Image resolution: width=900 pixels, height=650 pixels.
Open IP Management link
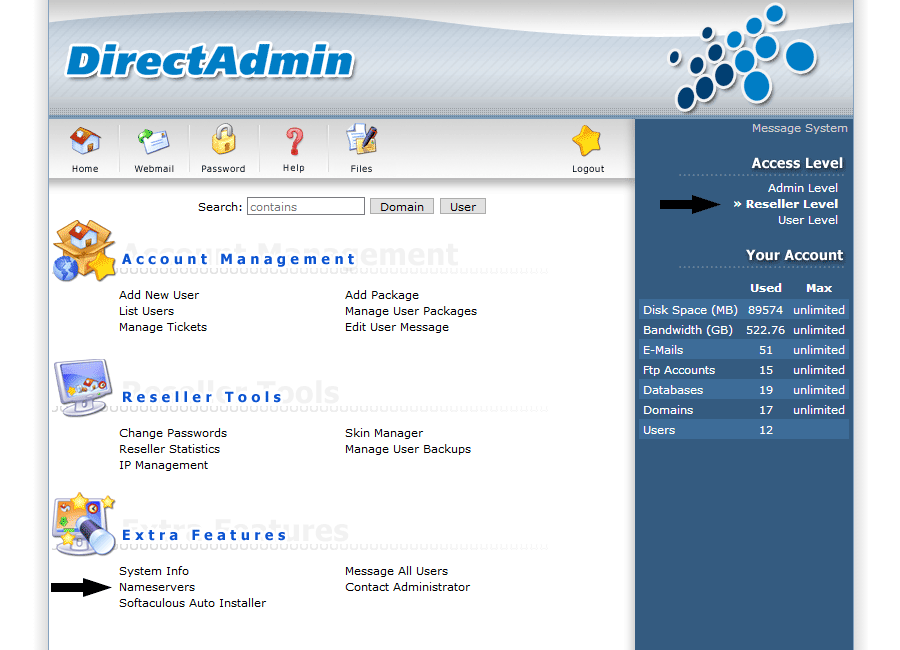tap(164, 465)
